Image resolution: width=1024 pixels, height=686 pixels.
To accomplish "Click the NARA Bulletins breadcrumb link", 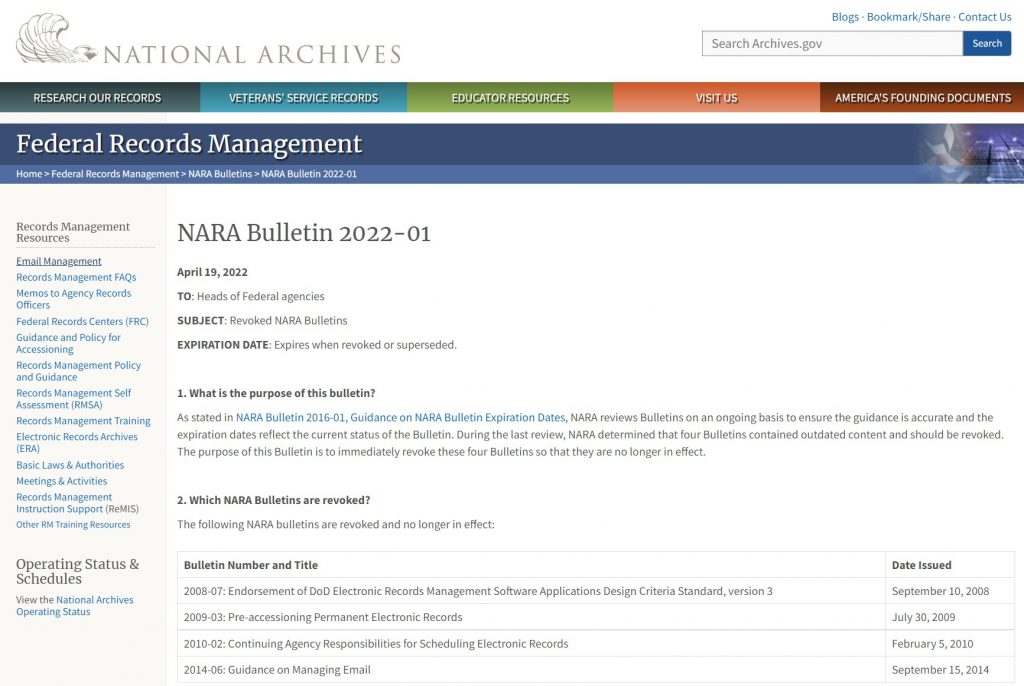I will (x=220, y=174).
